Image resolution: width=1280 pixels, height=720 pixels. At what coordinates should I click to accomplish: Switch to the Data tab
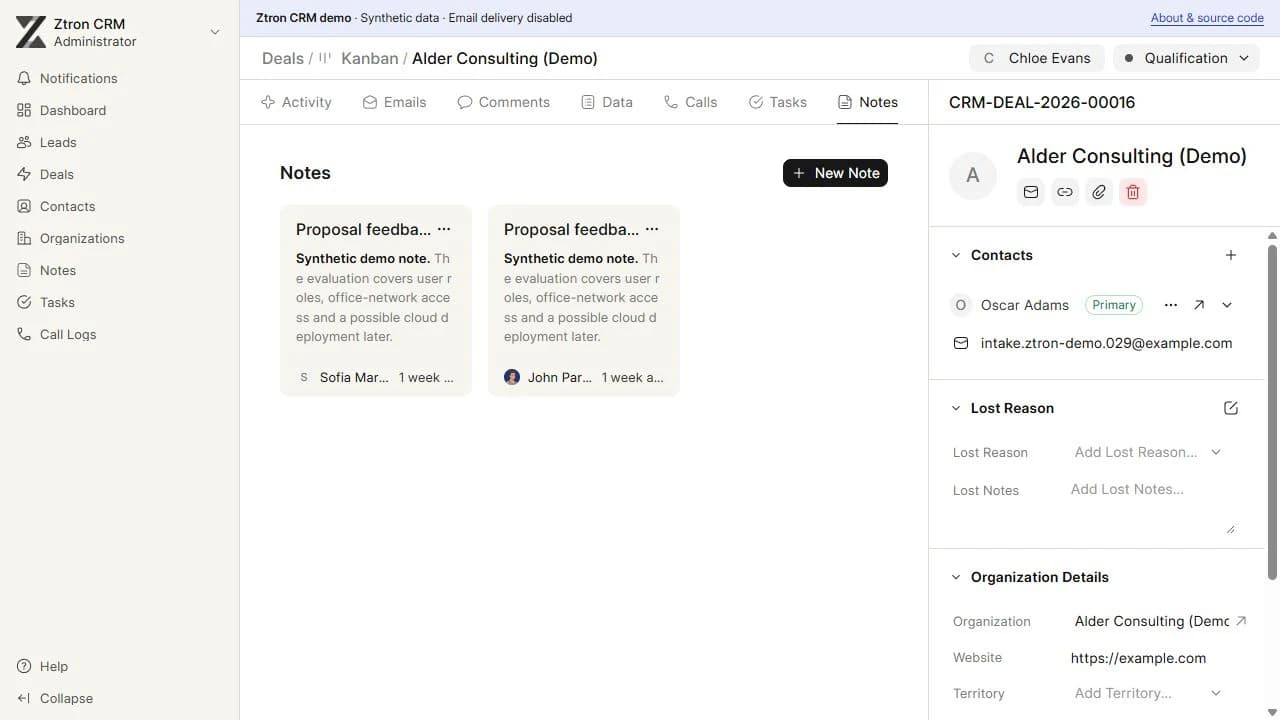pos(607,102)
